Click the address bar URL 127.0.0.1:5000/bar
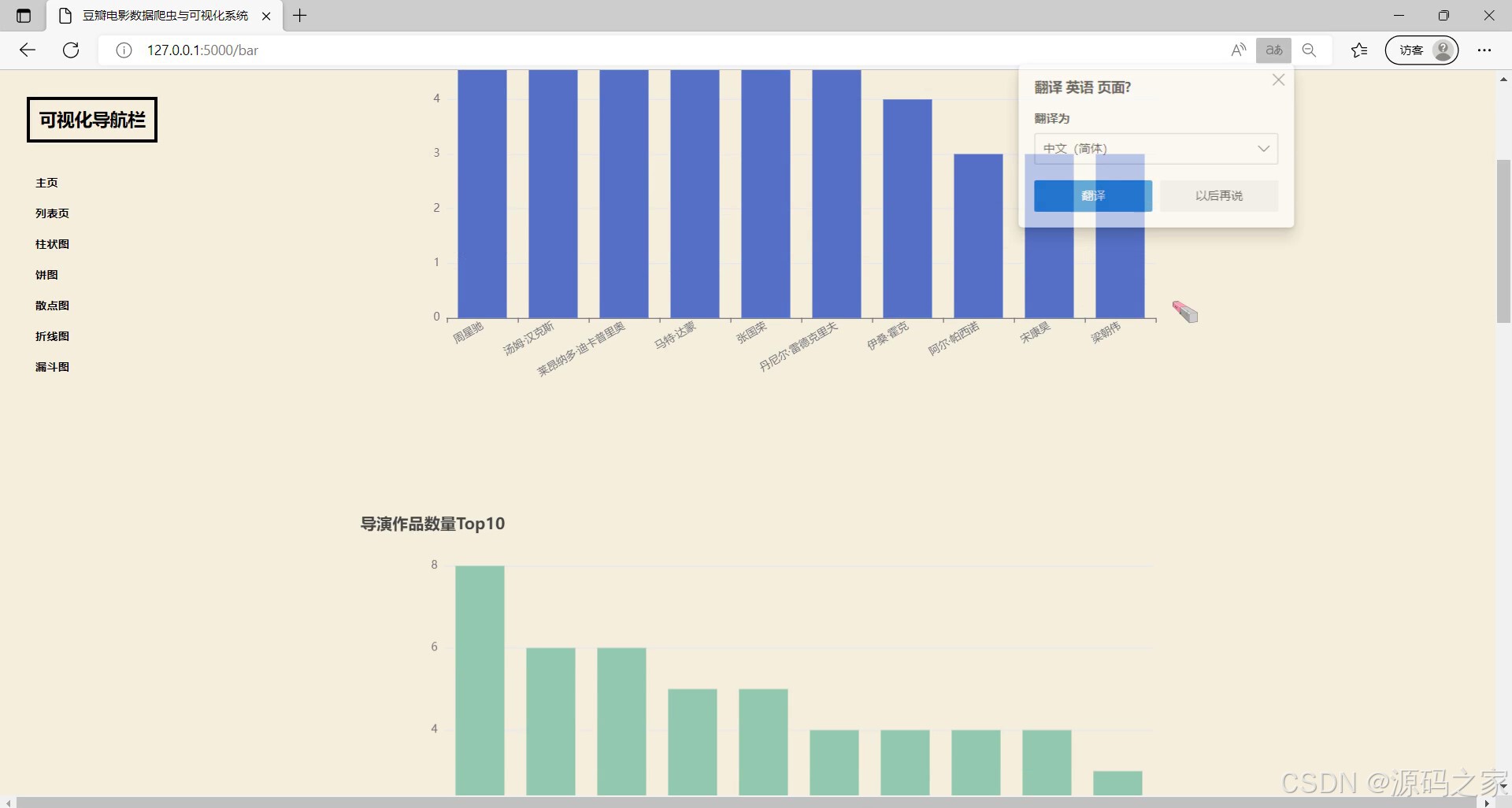Viewport: 1512px width, 808px height. pos(202,50)
